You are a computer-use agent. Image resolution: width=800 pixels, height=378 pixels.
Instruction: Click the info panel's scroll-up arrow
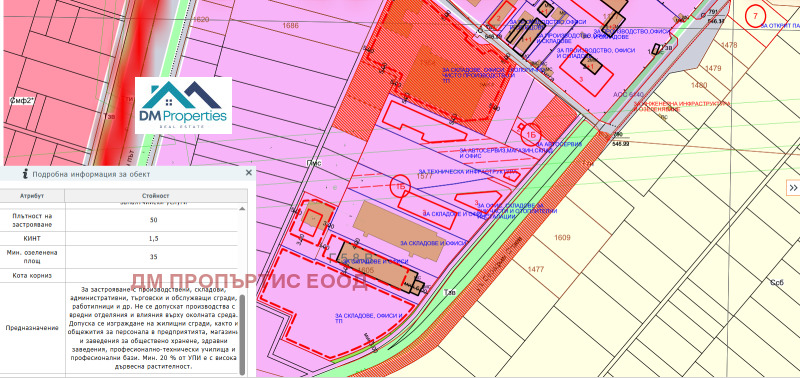pyautogui.click(x=242, y=209)
